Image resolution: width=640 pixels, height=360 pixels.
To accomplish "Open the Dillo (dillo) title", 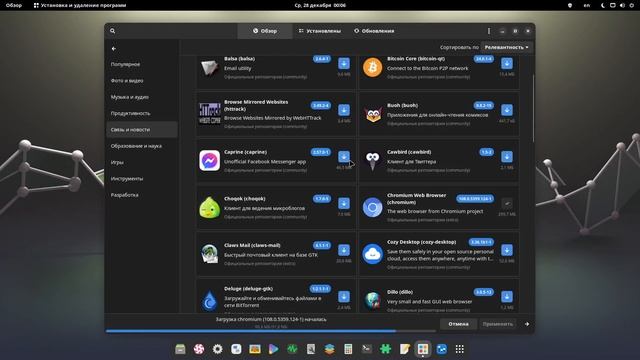I will (x=400, y=292).
